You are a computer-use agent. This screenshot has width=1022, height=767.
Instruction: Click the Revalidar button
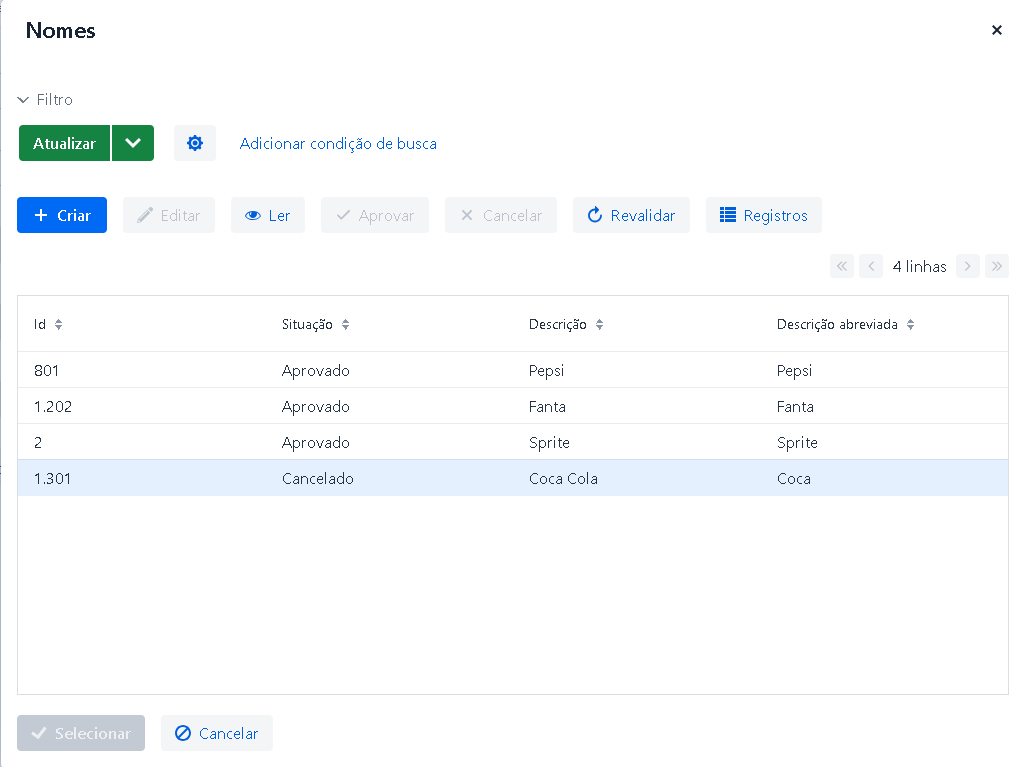click(631, 215)
